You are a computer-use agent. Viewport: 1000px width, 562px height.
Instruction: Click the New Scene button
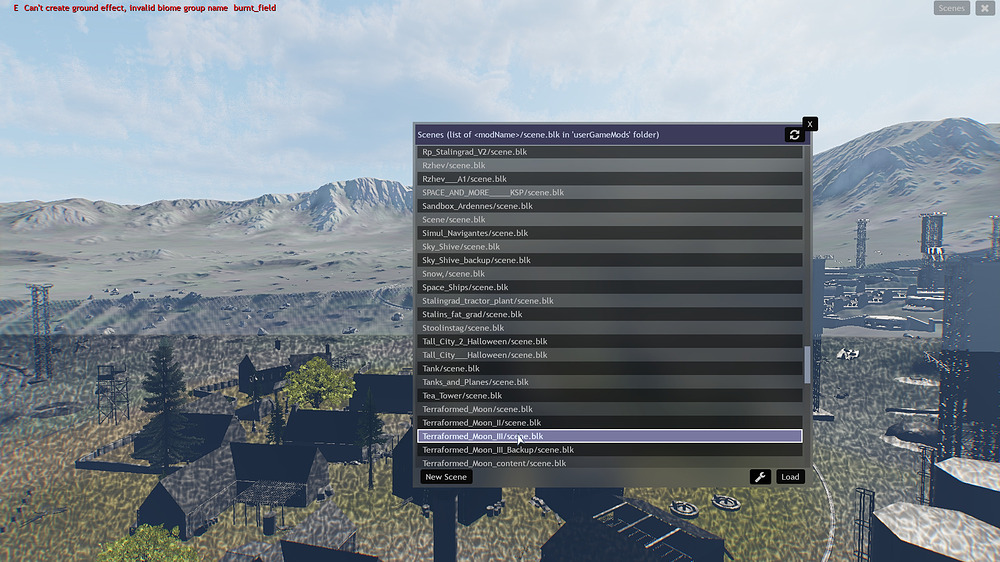[446, 477]
